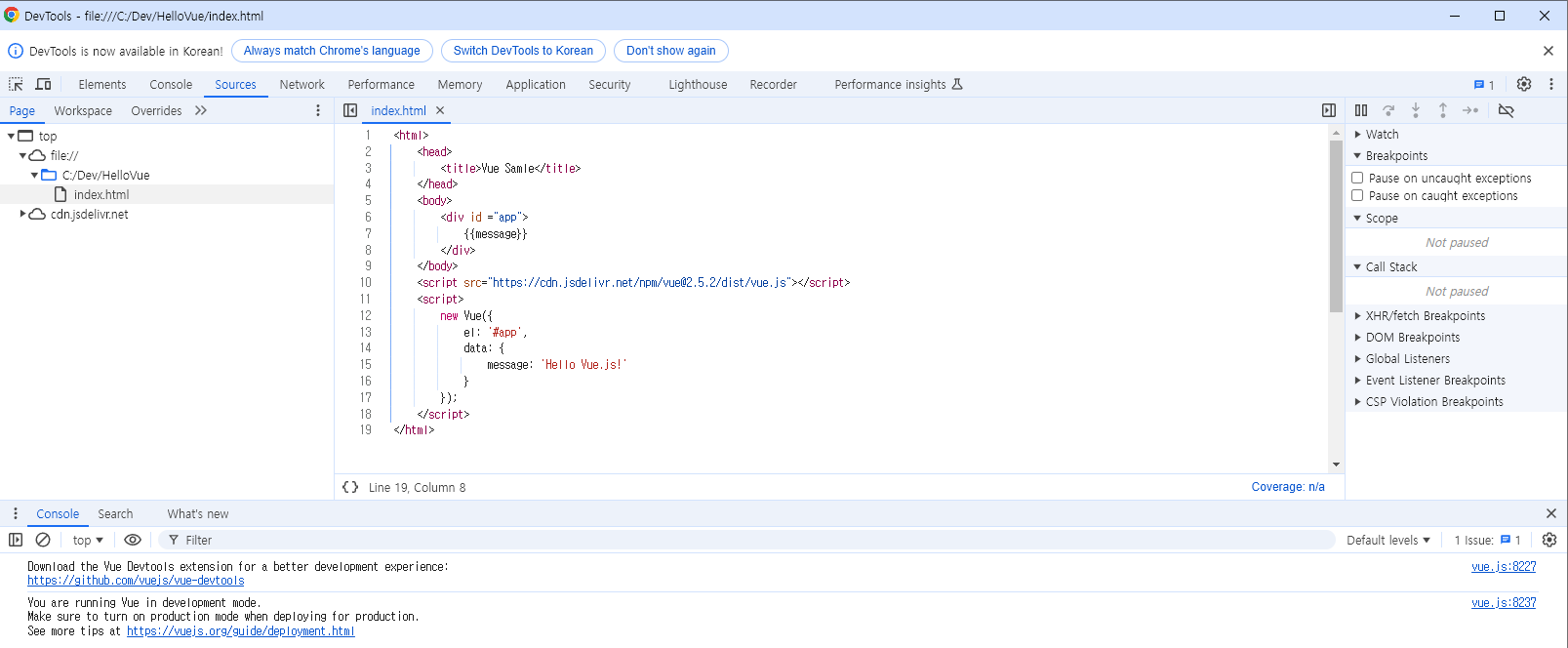
Task: Click the Coverage: n/a status link
Action: click(1288, 487)
